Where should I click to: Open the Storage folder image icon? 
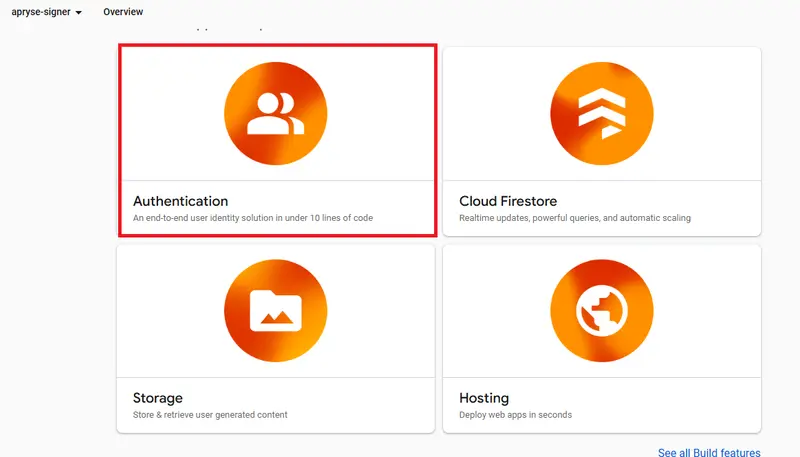276,311
